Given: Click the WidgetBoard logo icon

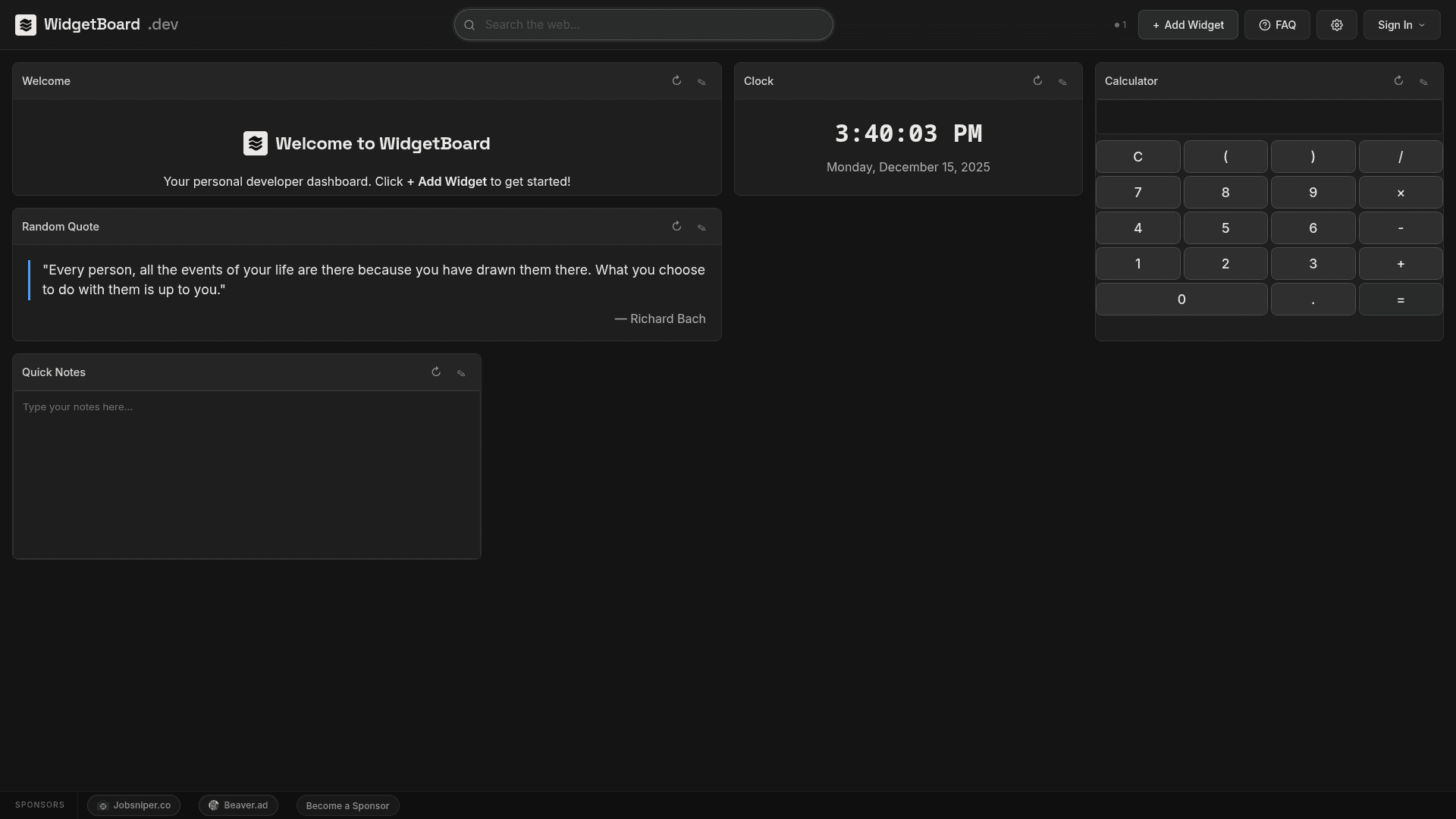Looking at the screenshot, I should click(x=26, y=24).
